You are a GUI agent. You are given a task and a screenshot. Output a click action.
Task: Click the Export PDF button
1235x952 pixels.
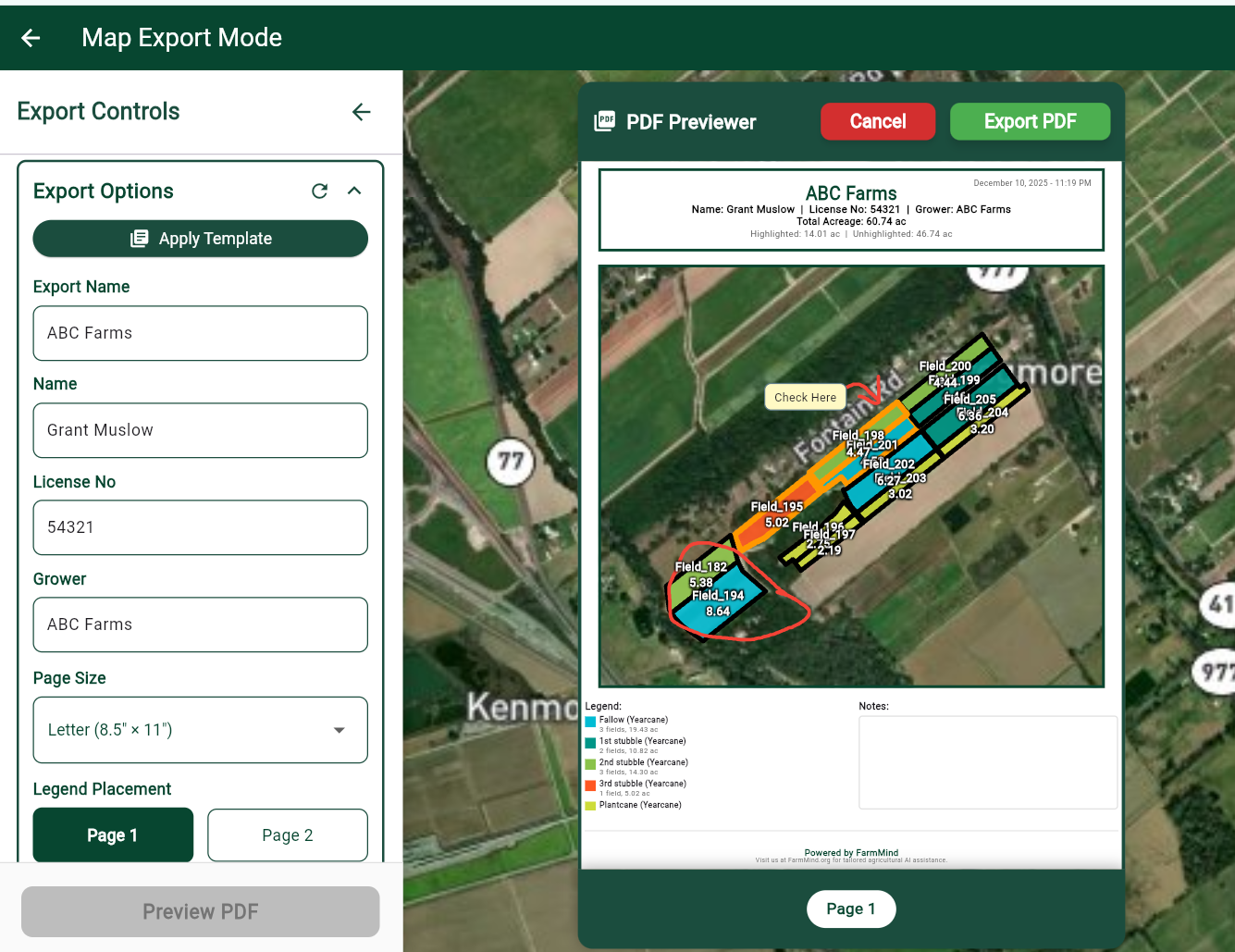click(x=1030, y=121)
